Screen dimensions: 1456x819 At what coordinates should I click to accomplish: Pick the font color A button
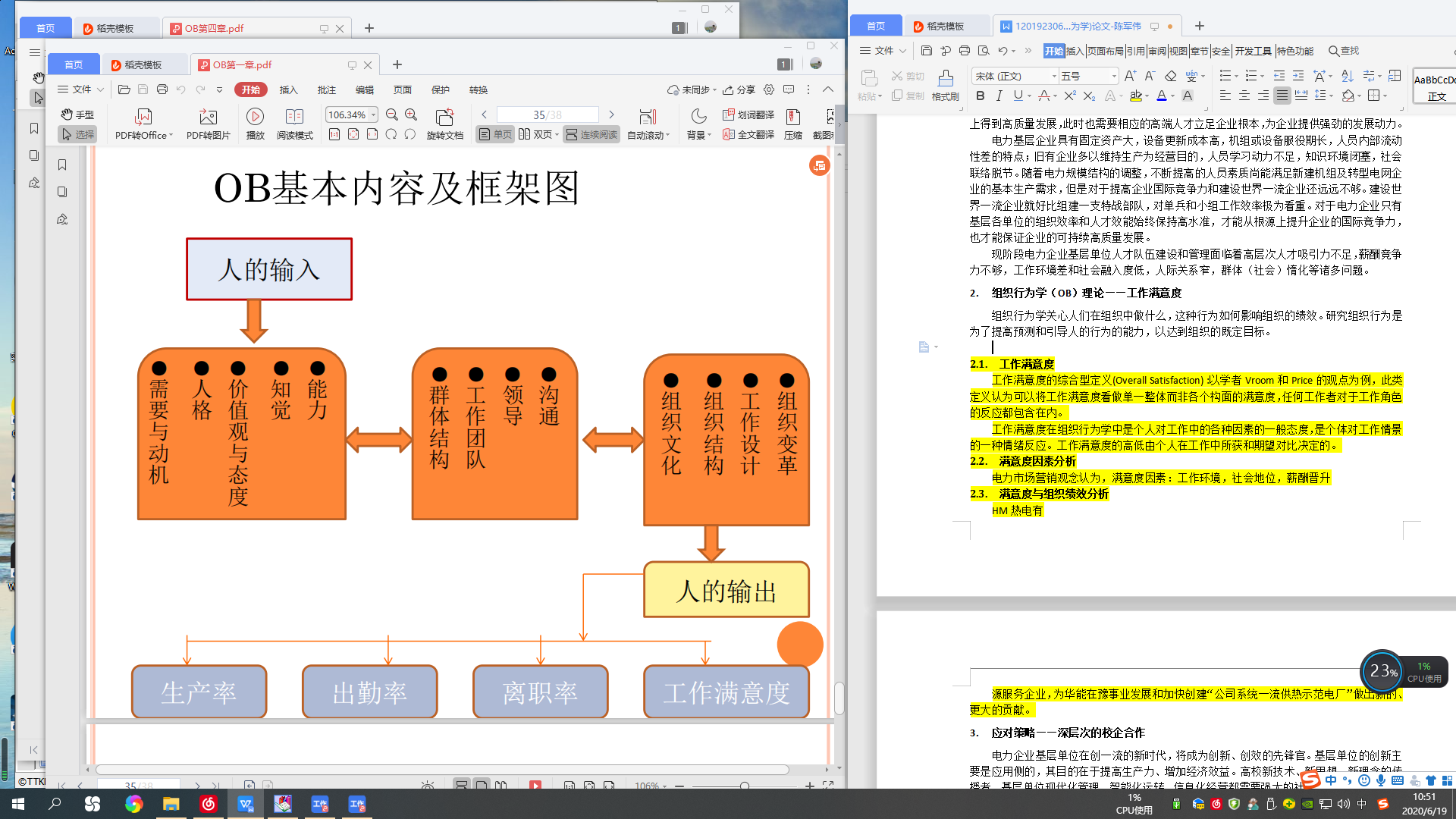(1161, 96)
